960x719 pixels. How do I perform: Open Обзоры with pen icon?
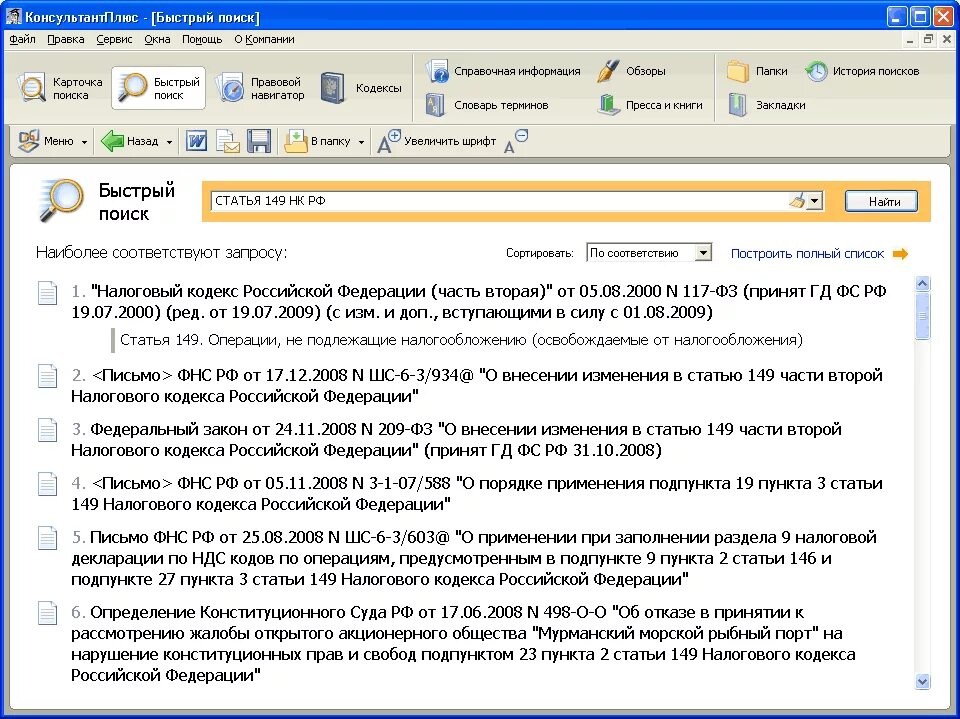pyautogui.click(x=631, y=71)
